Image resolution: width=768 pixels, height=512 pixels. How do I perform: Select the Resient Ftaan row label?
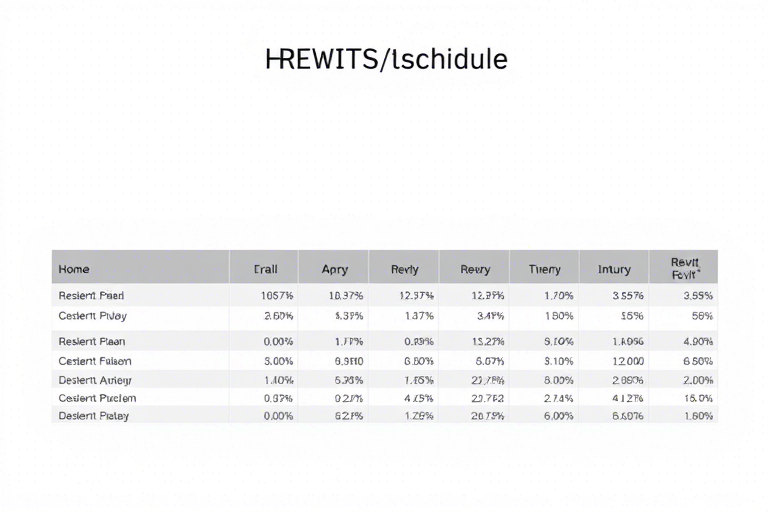pyautogui.click(x=92, y=341)
